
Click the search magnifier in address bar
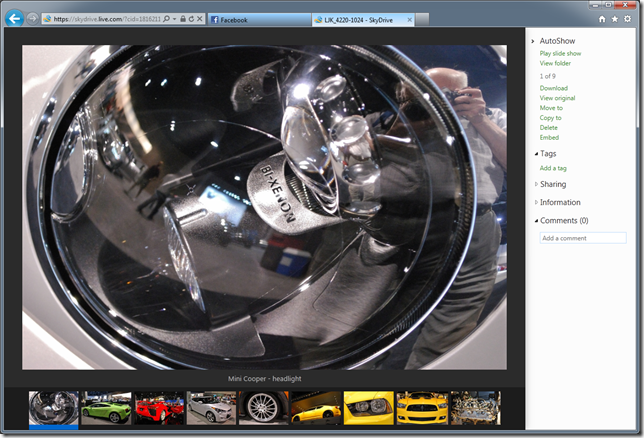point(166,19)
